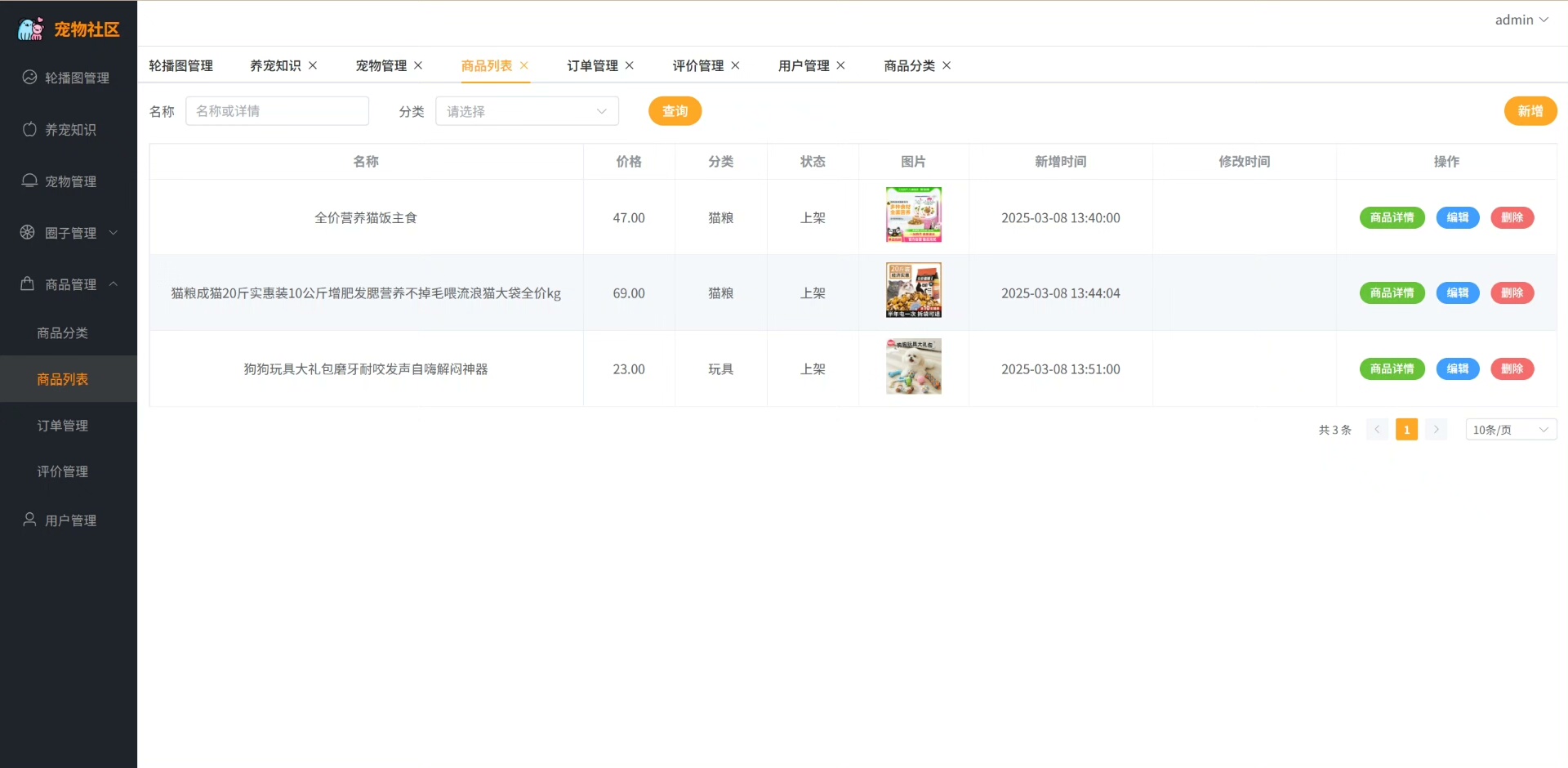Viewport: 1568px width, 768px height.
Task: Open 订单管理 in the sidebar
Action: (x=63, y=426)
